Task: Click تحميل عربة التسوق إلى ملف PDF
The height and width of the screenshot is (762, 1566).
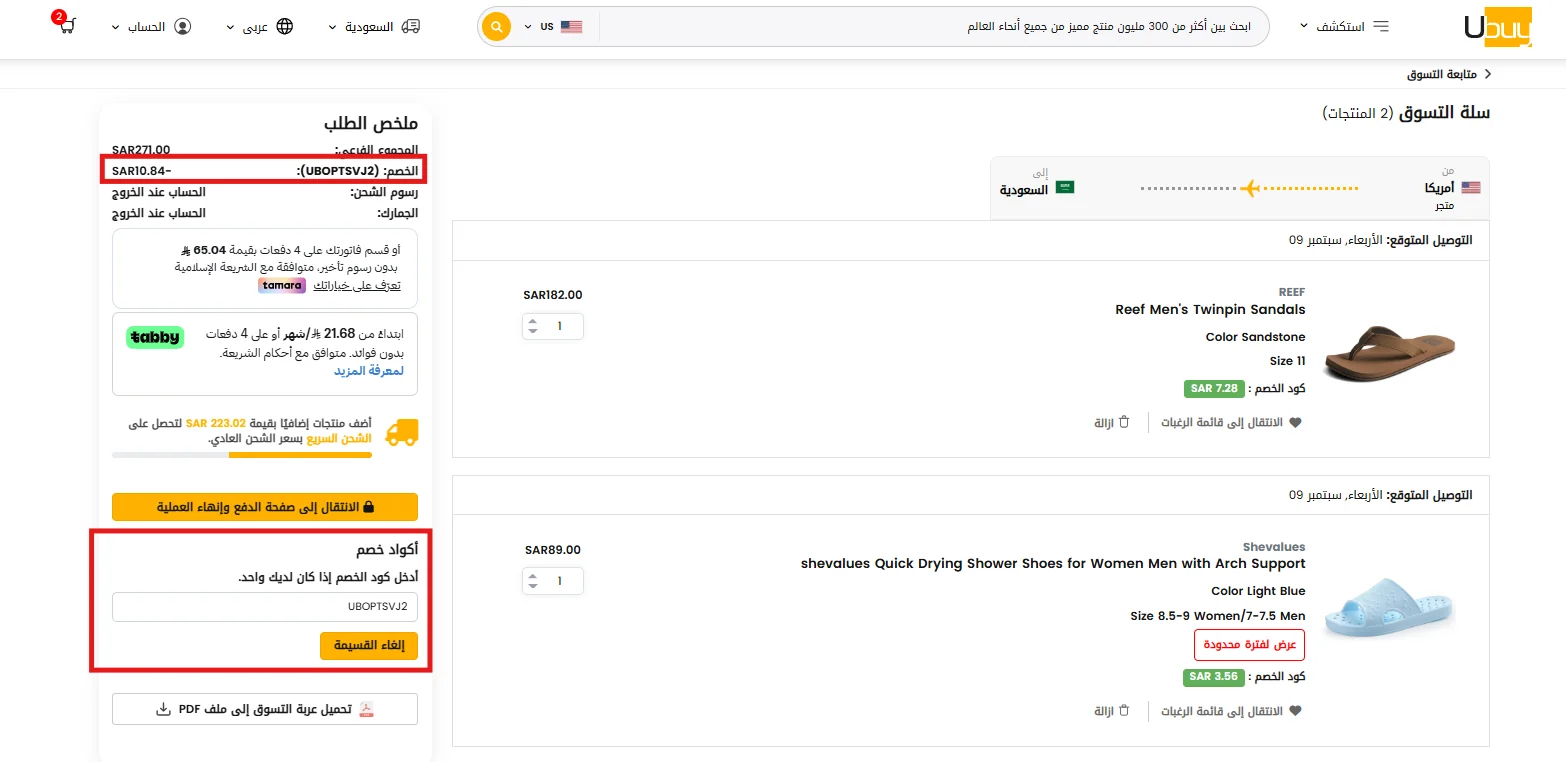Action: (x=265, y=709)
